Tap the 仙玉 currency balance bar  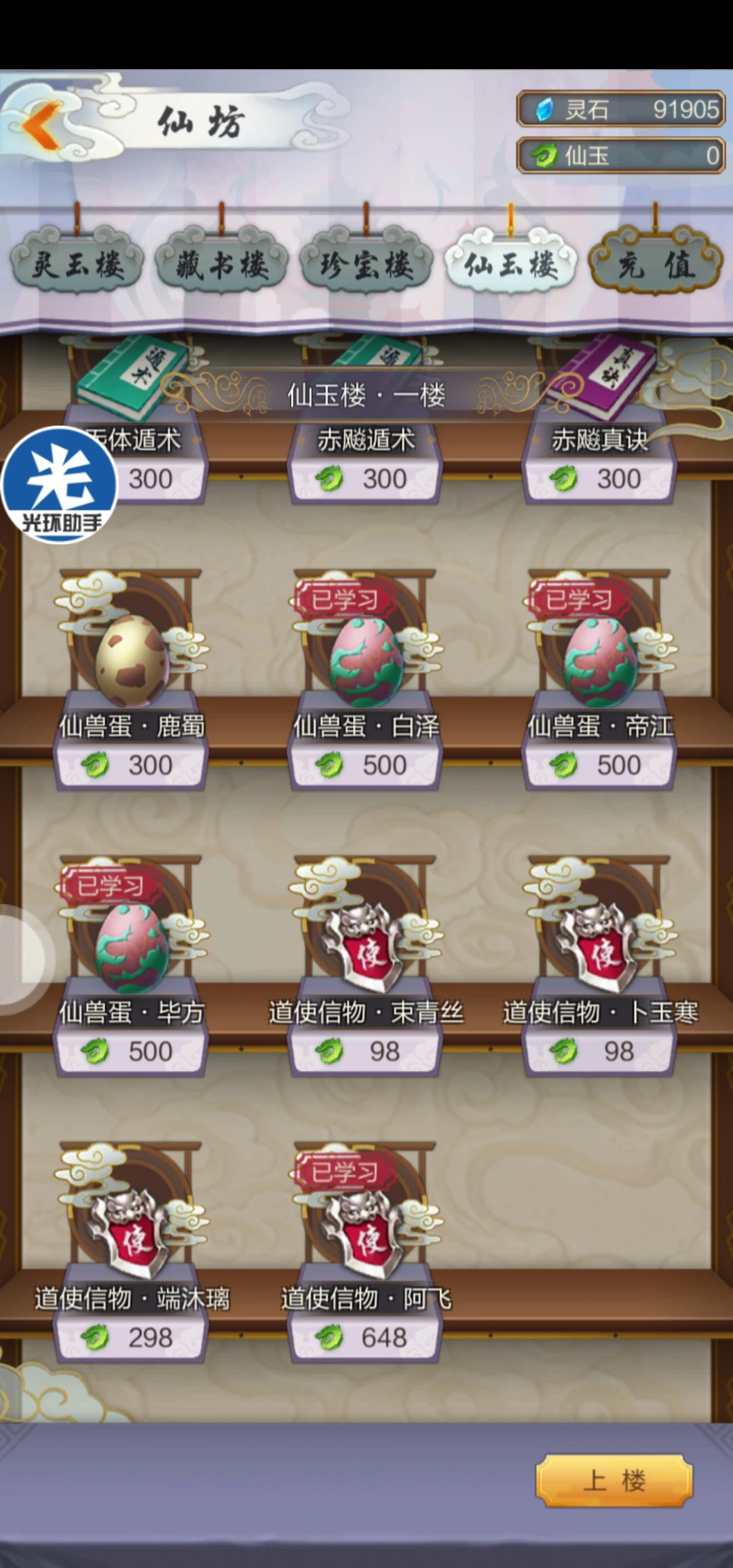point(620,155)
